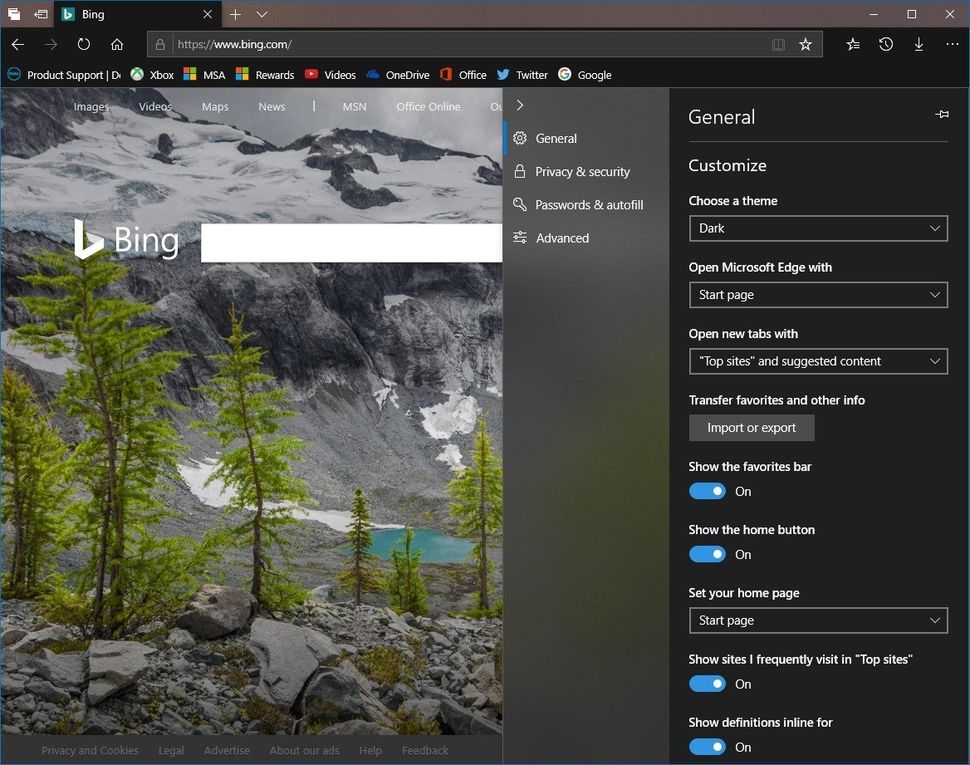Open the Open new tabs with dropdown
This screenshot has width=970, height=765.
(x=818, y=361)
